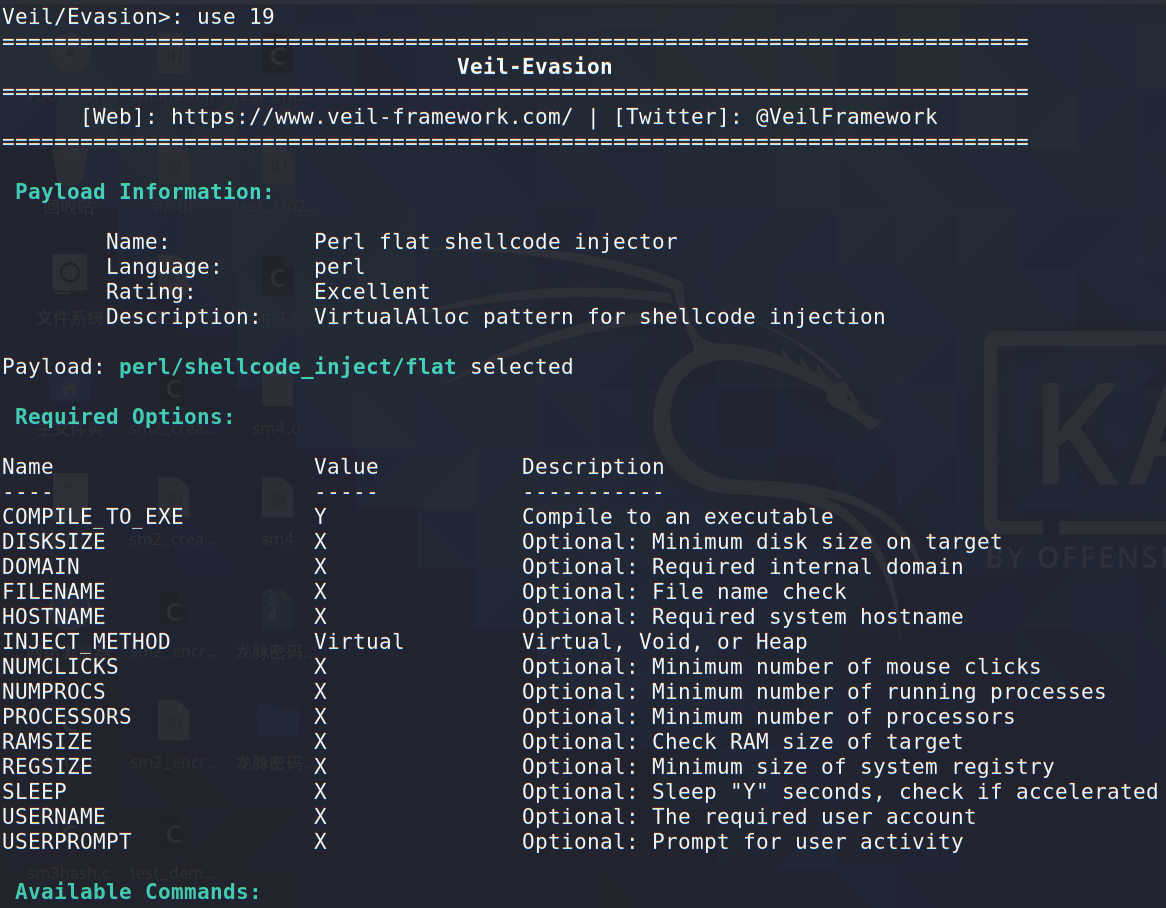Click the Required Options heading
Viewport: 1166px width, 908px height.
(124, 417)
